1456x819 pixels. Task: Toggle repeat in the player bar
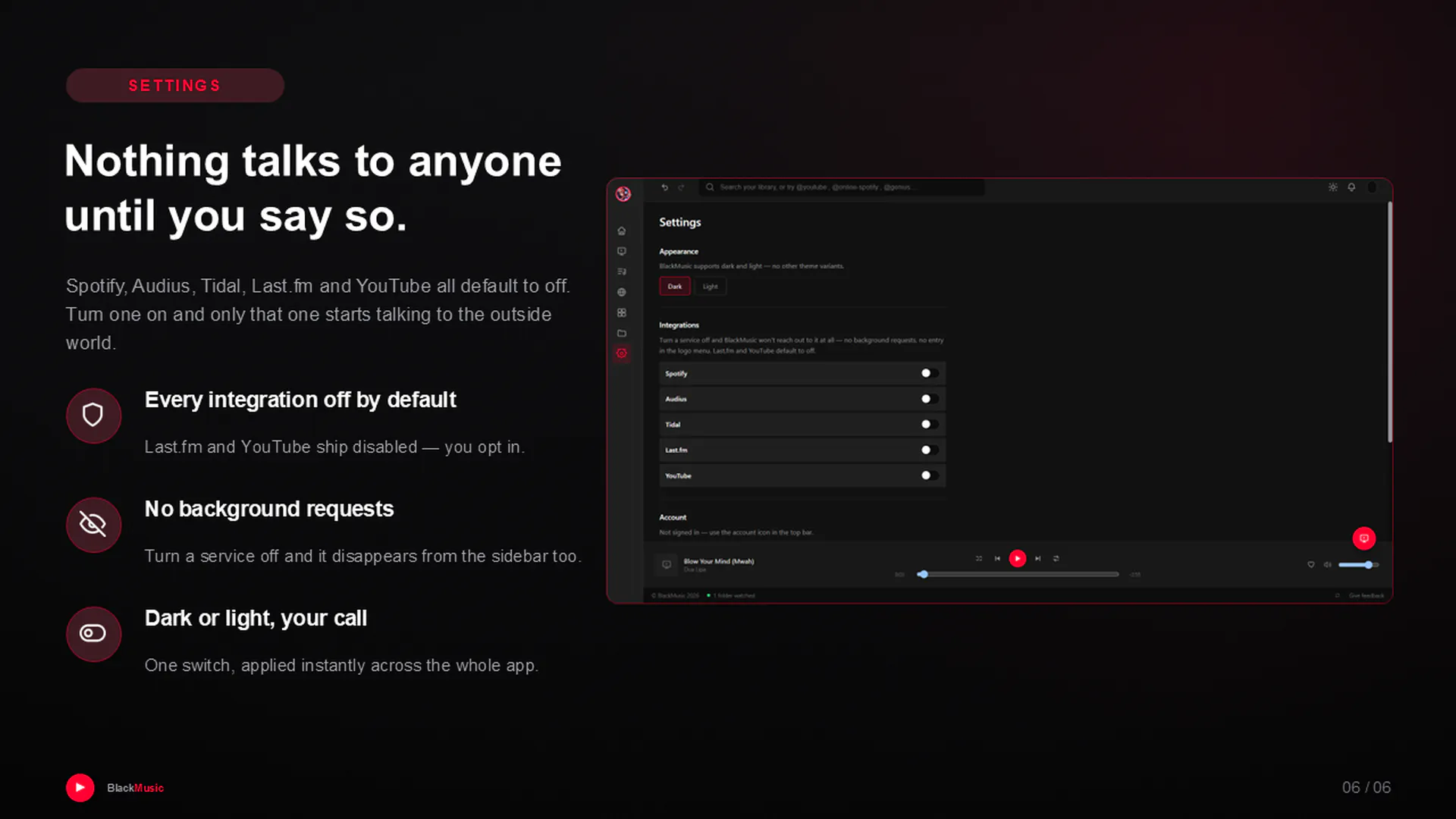tap(1056, 559)
